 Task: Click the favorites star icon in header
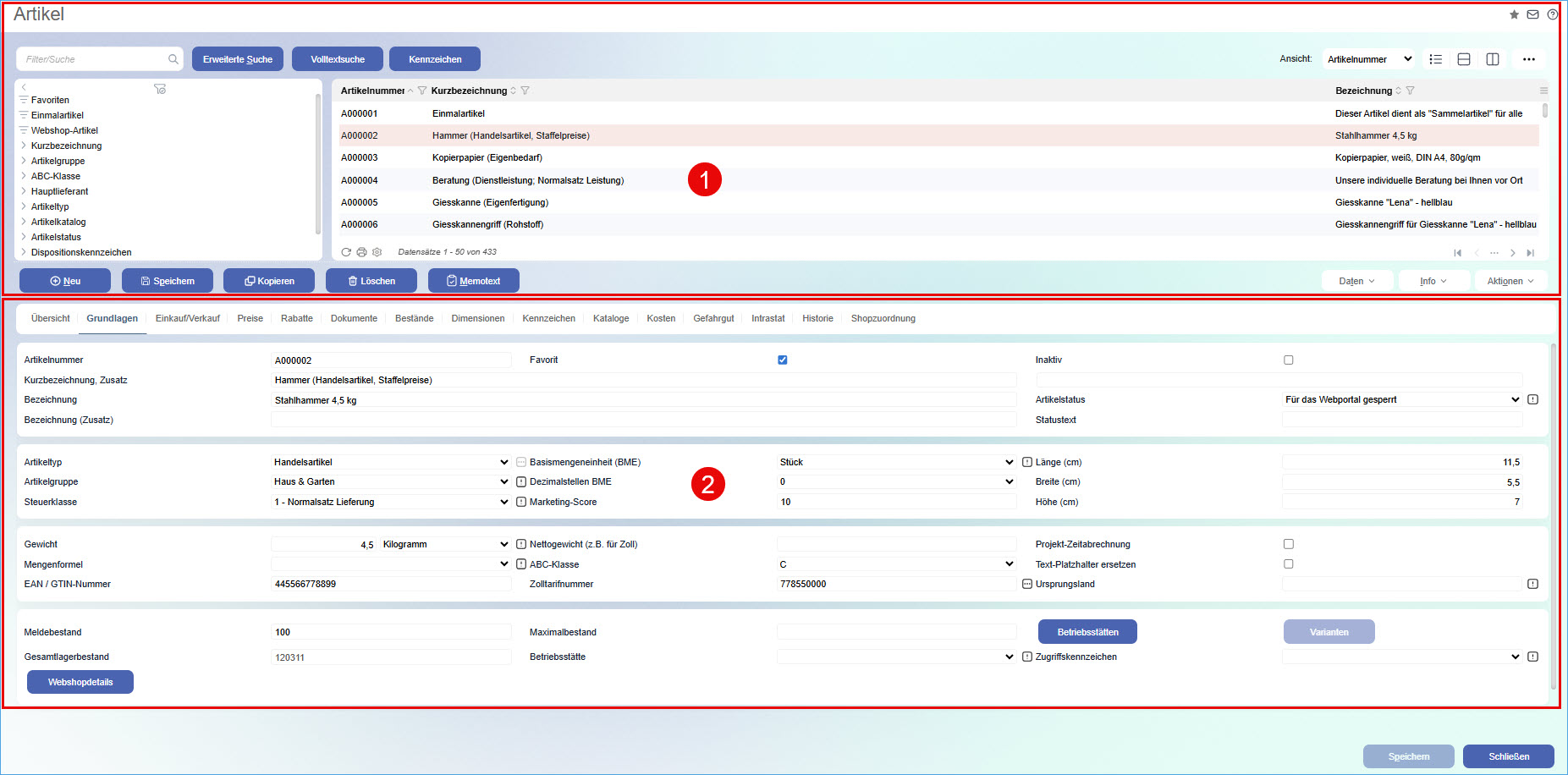1514,14
